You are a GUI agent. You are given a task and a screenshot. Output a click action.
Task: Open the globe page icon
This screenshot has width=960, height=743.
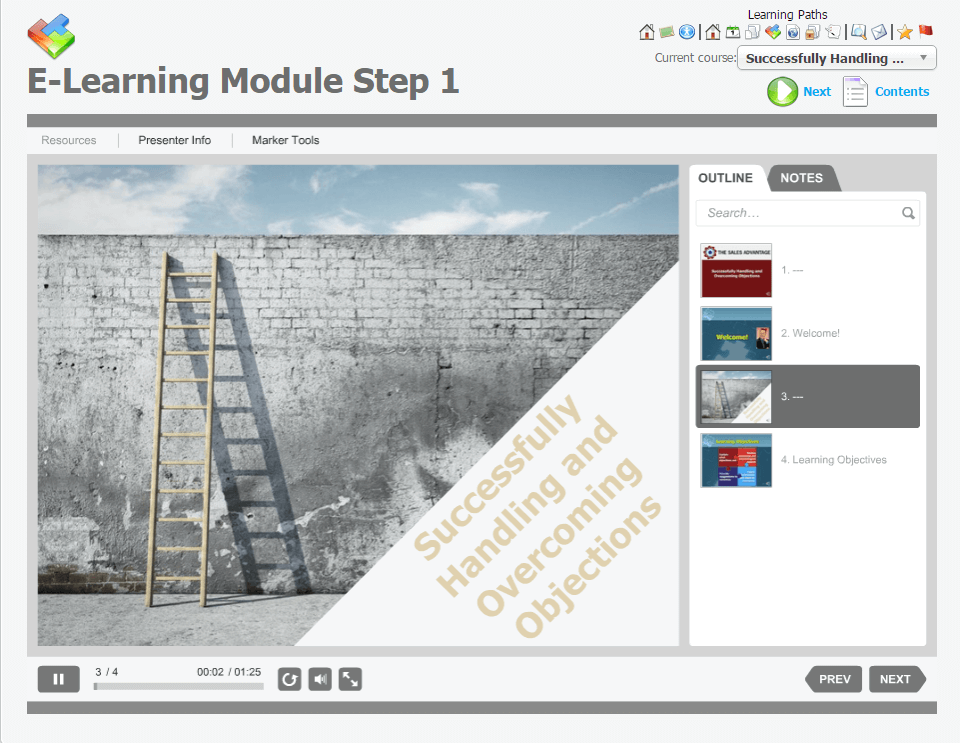click(x=793, y=32)
